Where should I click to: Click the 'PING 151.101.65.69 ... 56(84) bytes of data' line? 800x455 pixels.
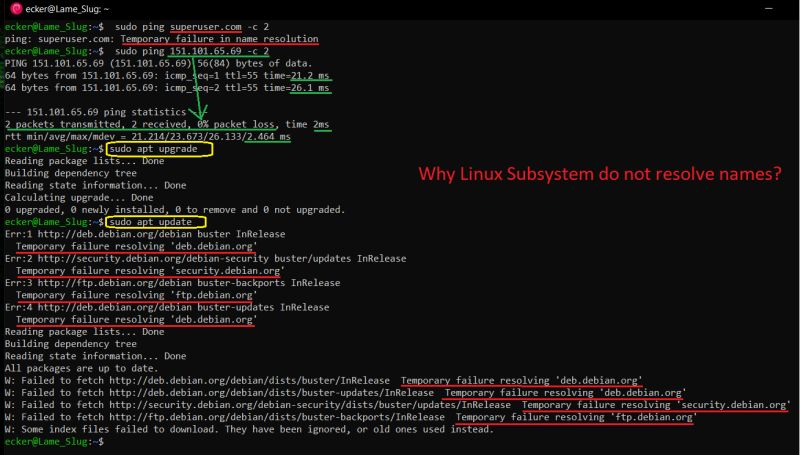(x=158, y=63)
